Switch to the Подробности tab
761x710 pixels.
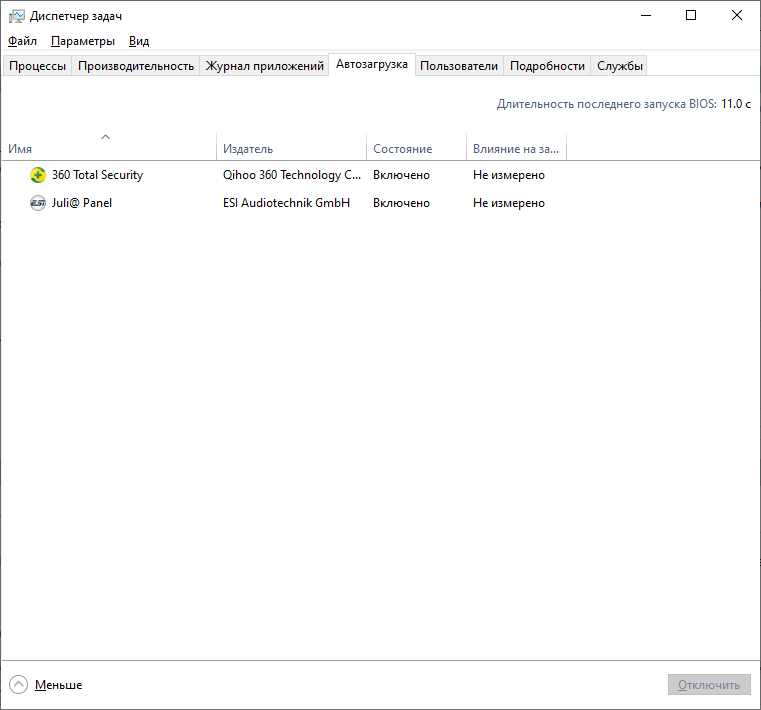pyautogui.click(x=547, y=66)
